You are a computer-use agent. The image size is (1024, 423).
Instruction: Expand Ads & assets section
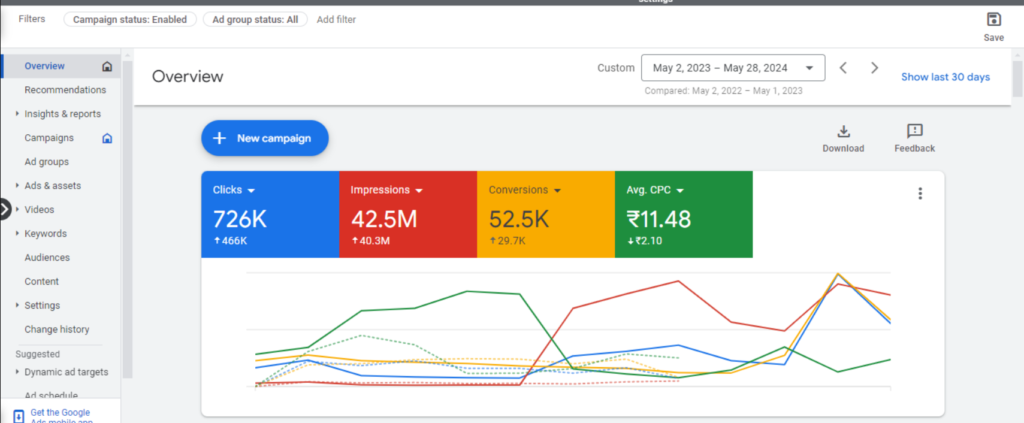click(17, 185)
